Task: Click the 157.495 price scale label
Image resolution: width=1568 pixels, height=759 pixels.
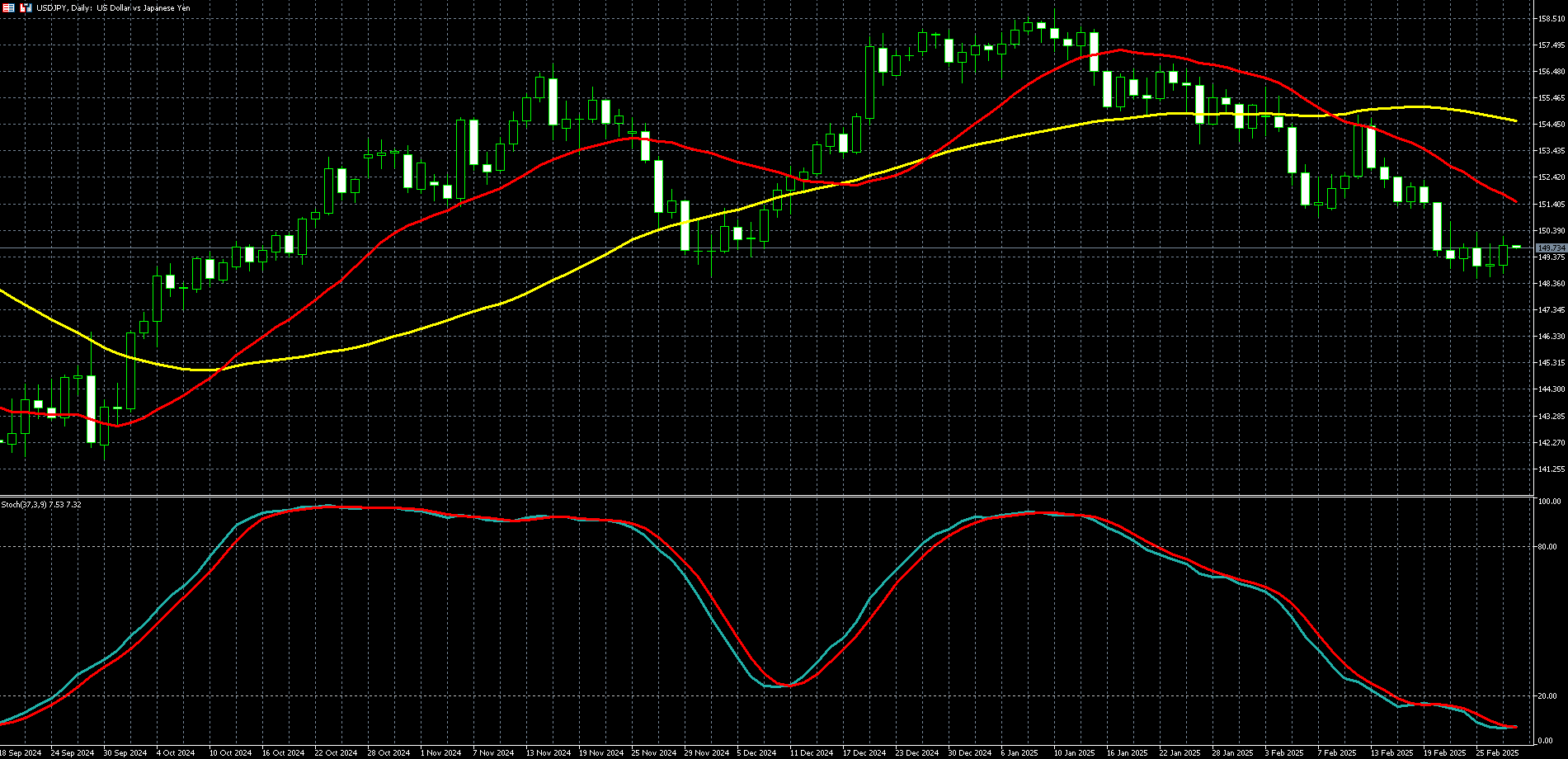Action: point(1552,45)
